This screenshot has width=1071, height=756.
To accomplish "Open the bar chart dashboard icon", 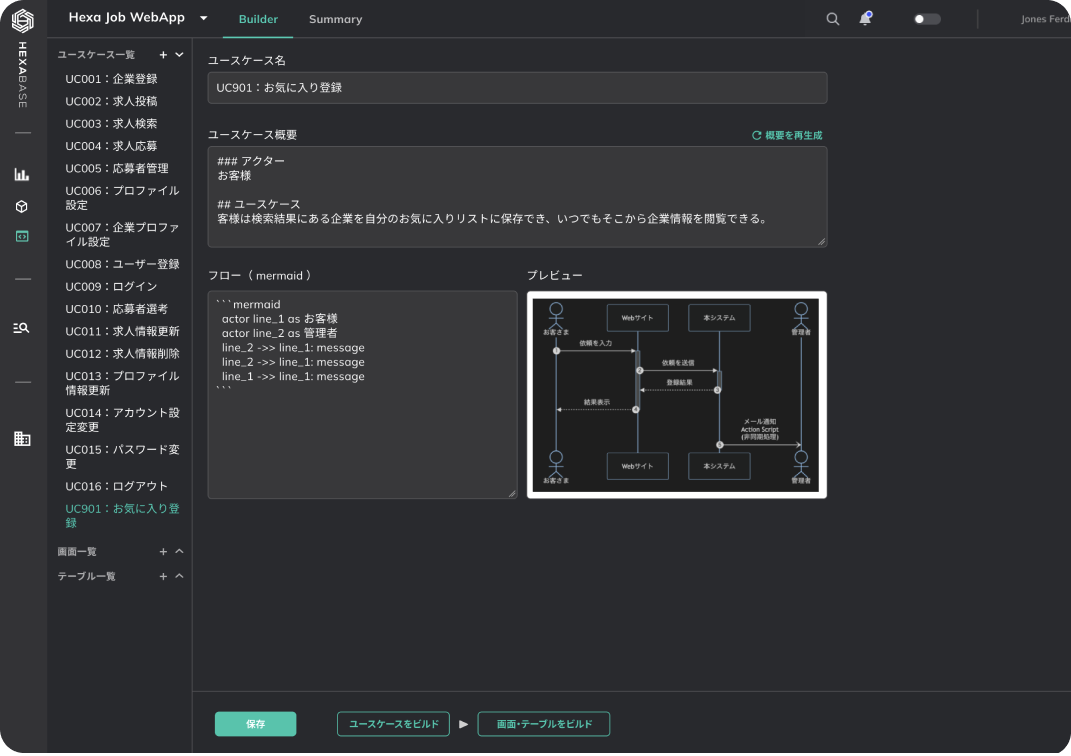I will 22,175.
